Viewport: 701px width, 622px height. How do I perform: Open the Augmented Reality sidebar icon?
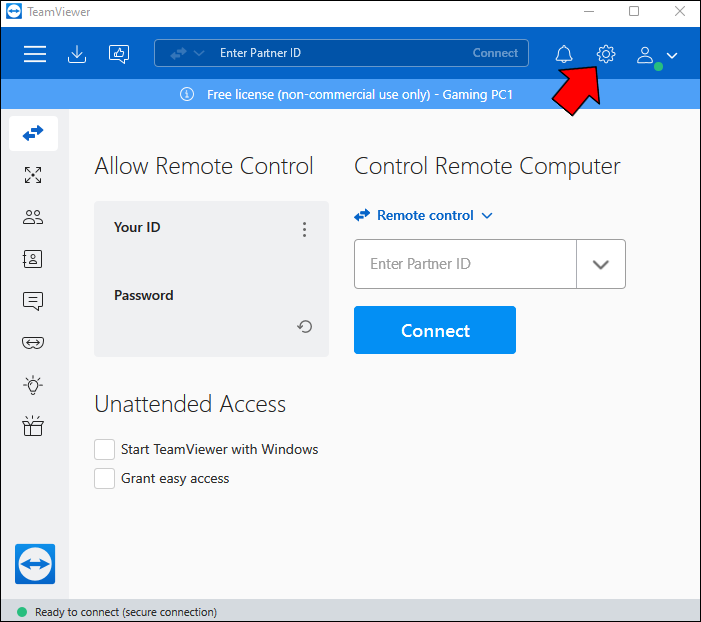[x=33, y=343]
